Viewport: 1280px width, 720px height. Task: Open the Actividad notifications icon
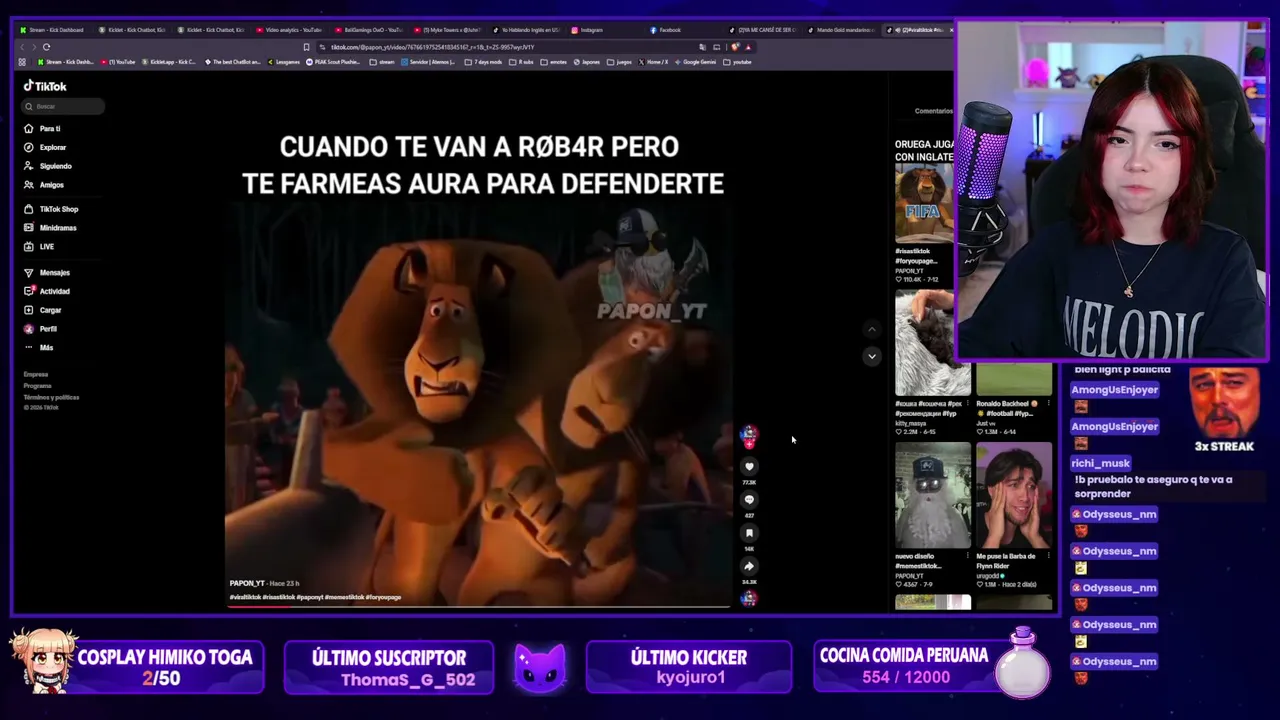tap(29, 291)
